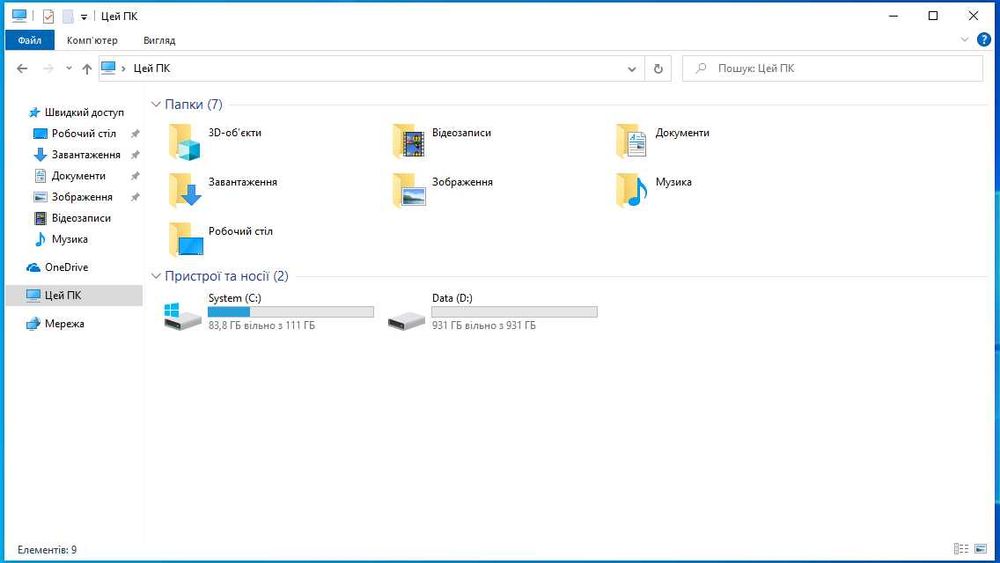Open the 3D-об'єкти folder icon
This screenshot has height=563, width=1000.
pyautogui.click(x=185, y=142)
